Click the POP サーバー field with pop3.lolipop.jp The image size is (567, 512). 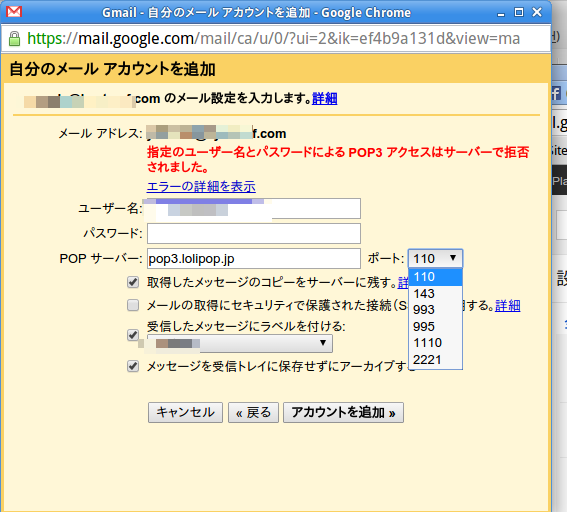(253, 259)
